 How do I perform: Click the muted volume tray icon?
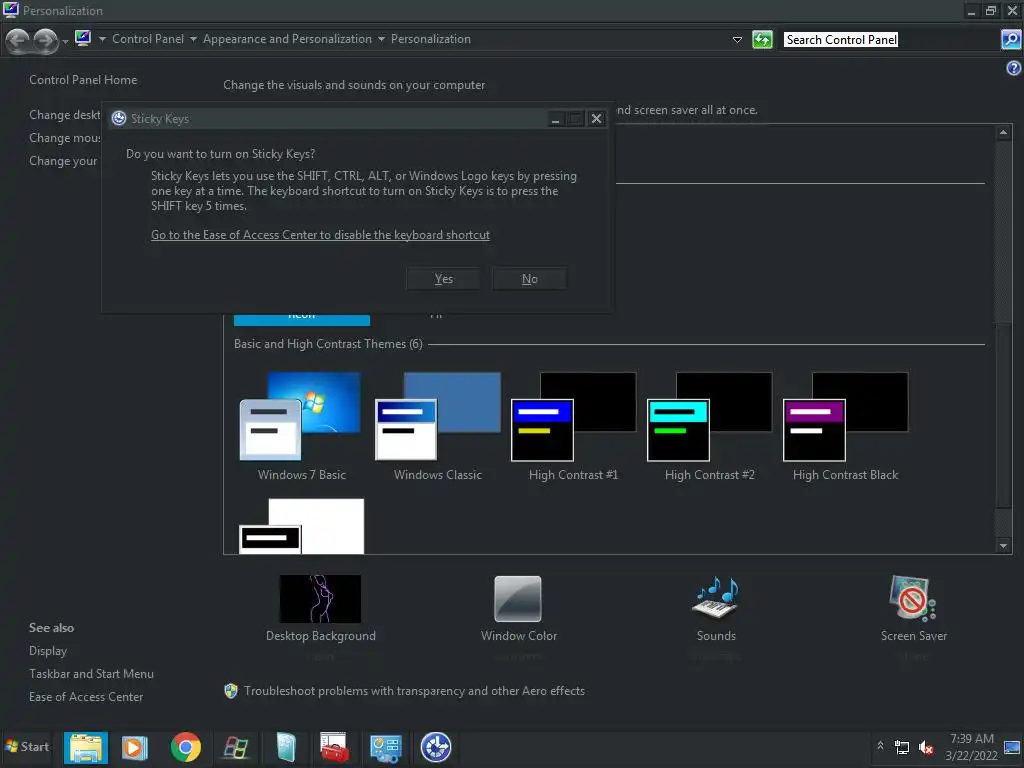tap(926, 748)
